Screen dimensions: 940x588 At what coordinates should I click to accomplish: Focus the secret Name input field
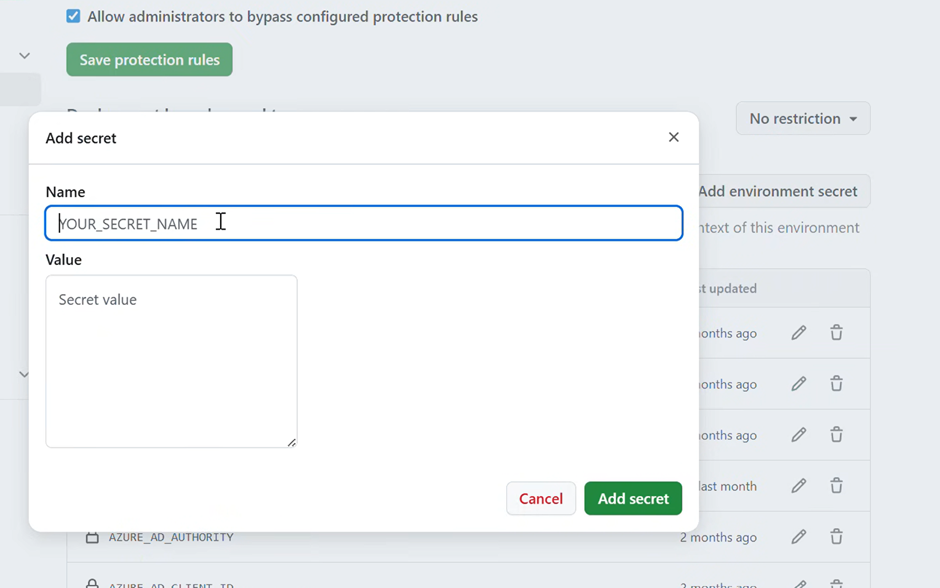pyautogui.click(x=364, y=223)
